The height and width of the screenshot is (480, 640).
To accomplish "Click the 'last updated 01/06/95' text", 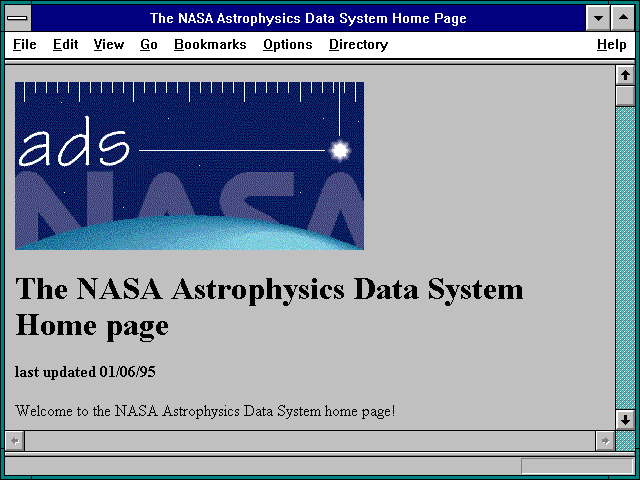I will coord(85,372).
